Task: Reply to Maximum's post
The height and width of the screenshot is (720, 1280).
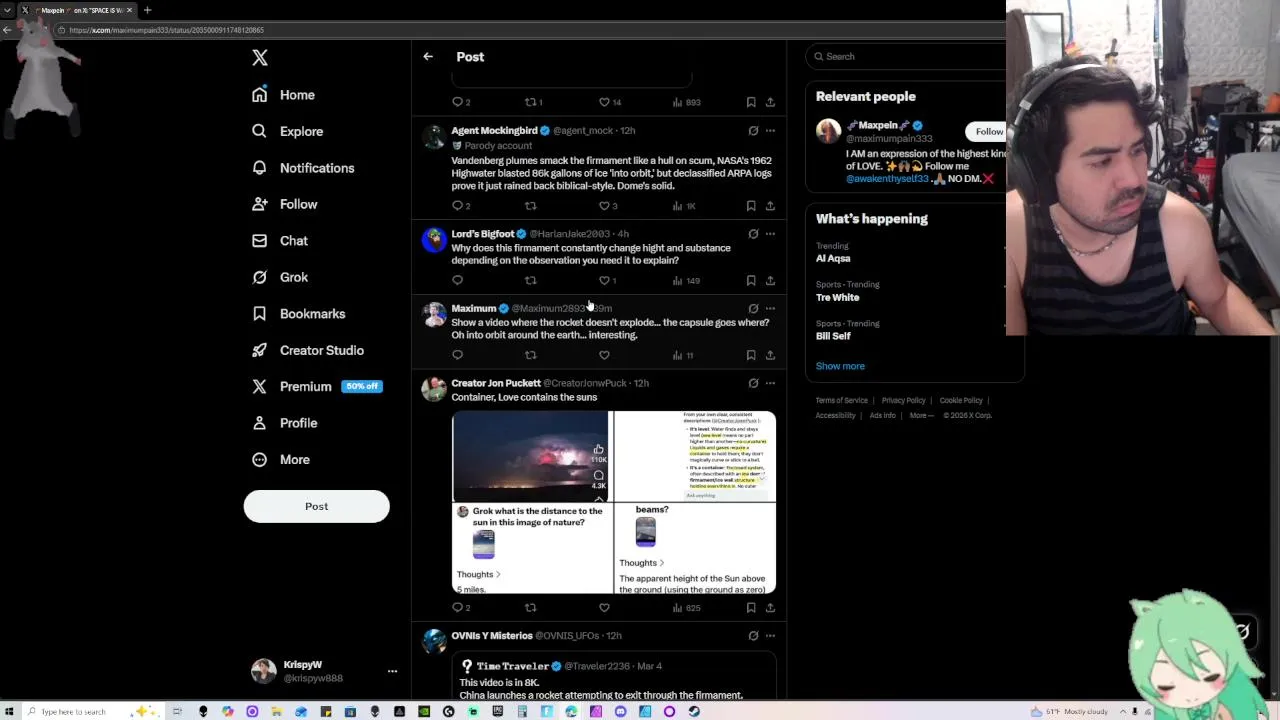Action: 458,355
